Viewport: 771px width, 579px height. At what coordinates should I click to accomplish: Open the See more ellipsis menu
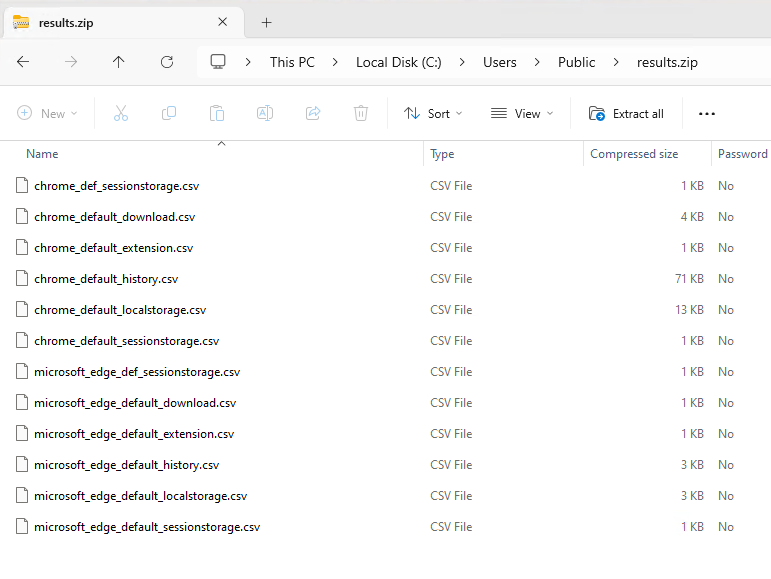click(707, 114)
